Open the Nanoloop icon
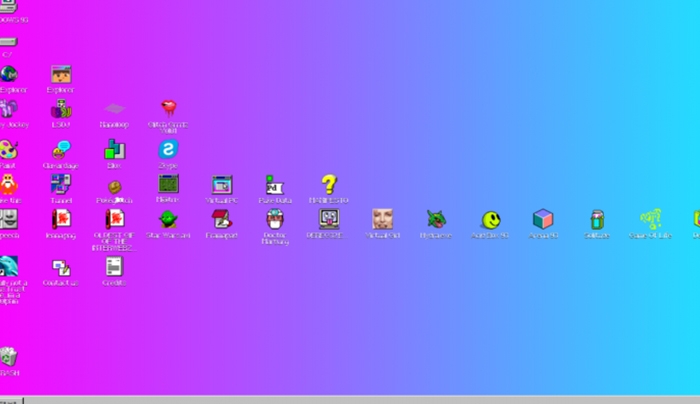700x404 pixels. click(x=114, y=108)
